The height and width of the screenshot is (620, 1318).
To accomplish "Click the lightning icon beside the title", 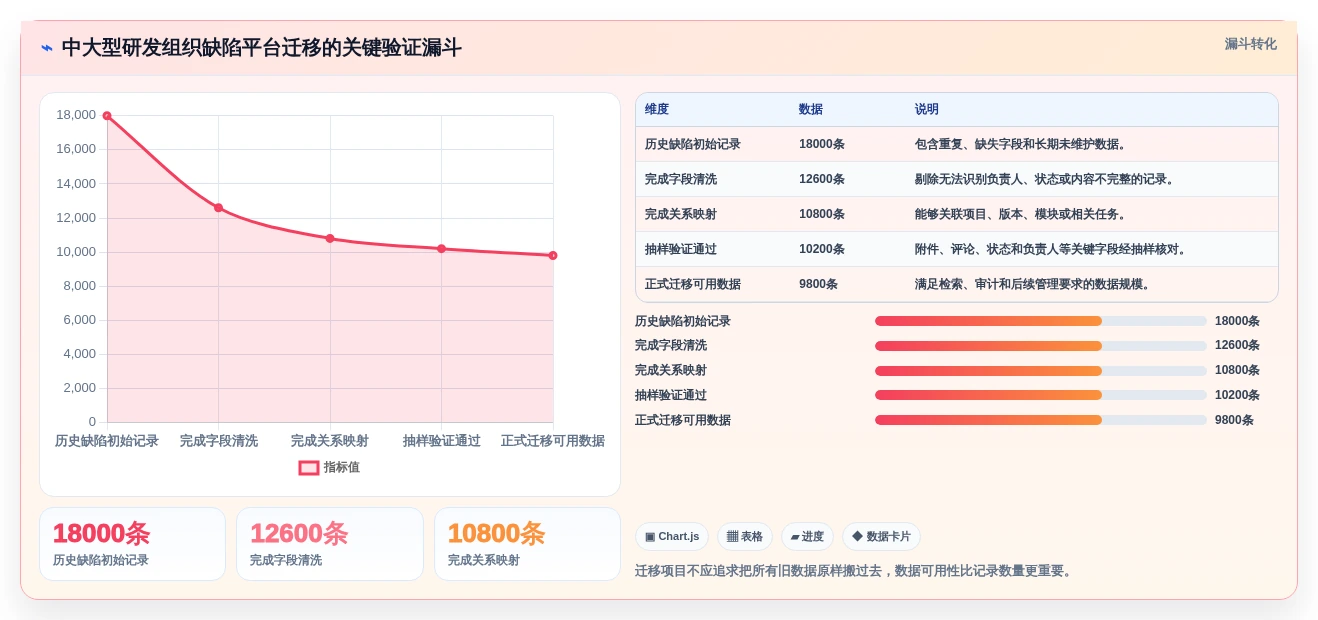I will [47, 48].
